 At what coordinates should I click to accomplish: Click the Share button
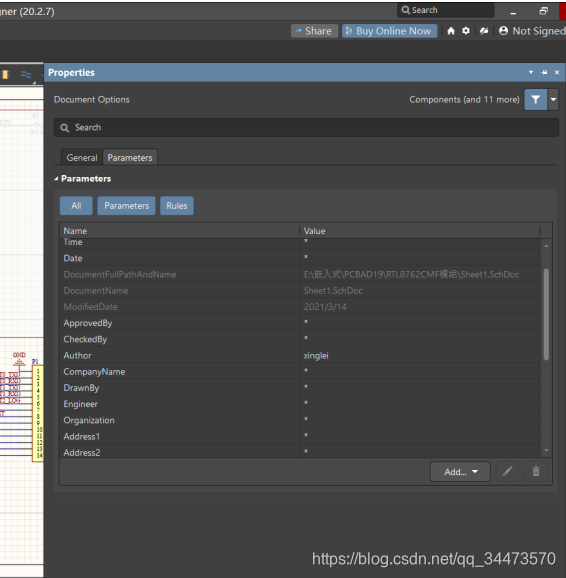(314, 31)
